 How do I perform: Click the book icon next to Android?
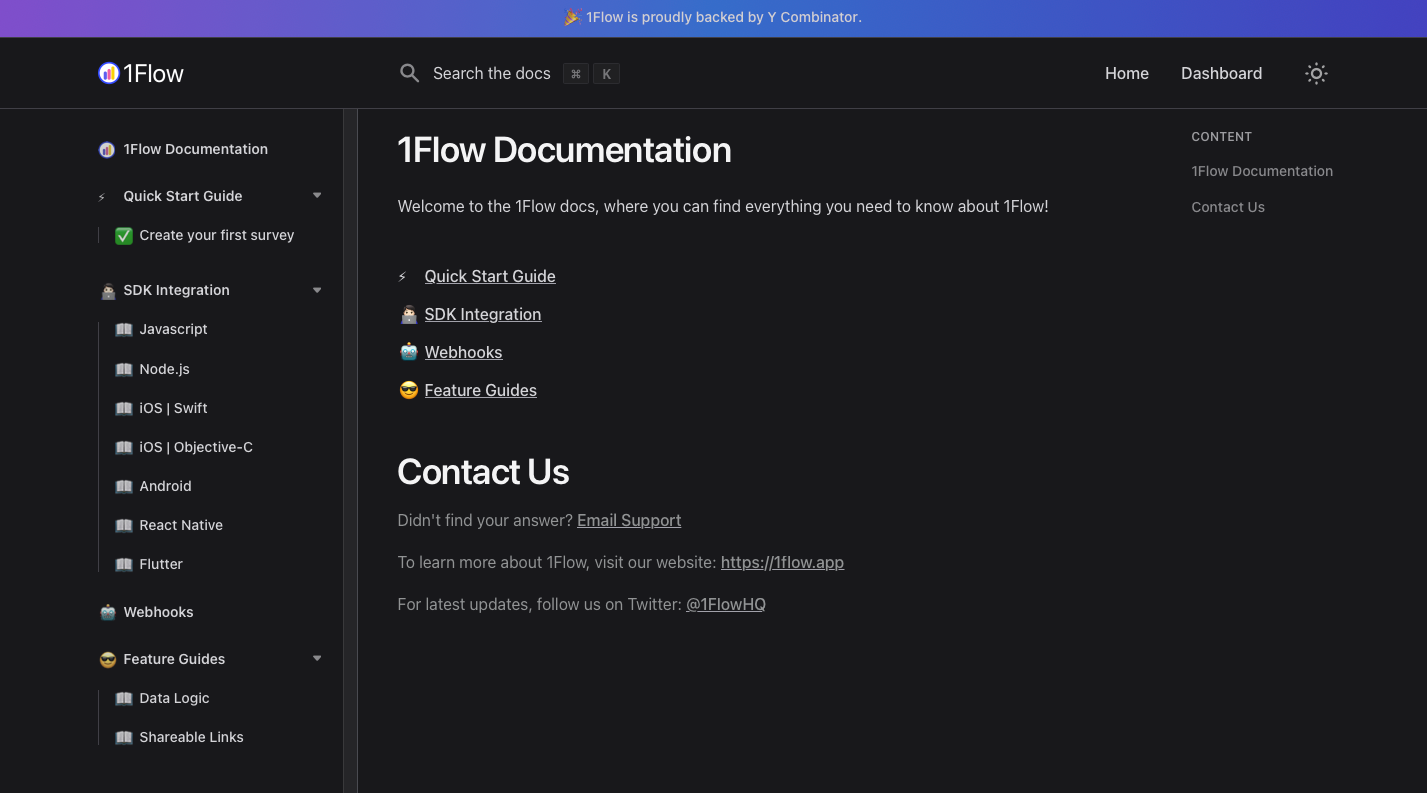click(124, 487)
